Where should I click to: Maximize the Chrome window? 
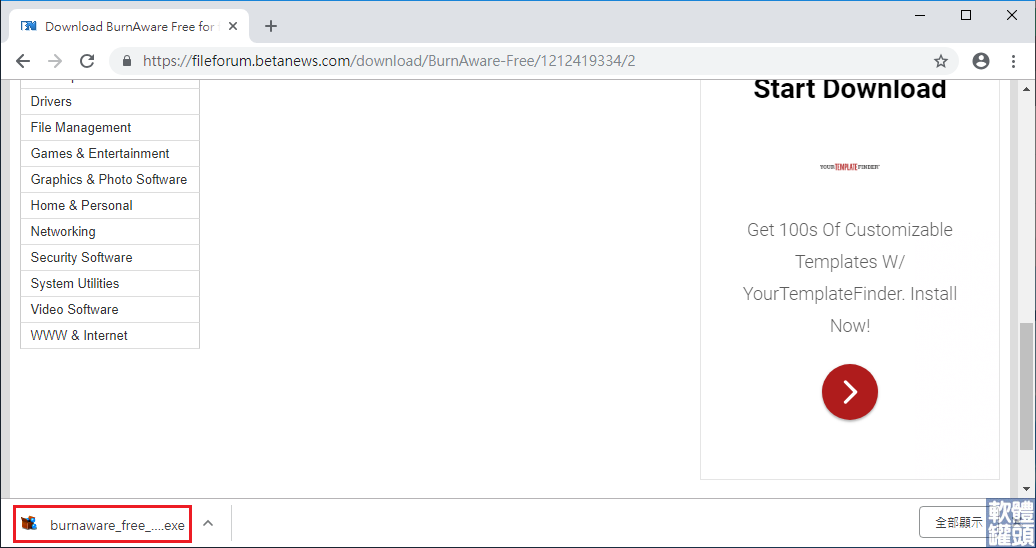(x=966, y=15)
